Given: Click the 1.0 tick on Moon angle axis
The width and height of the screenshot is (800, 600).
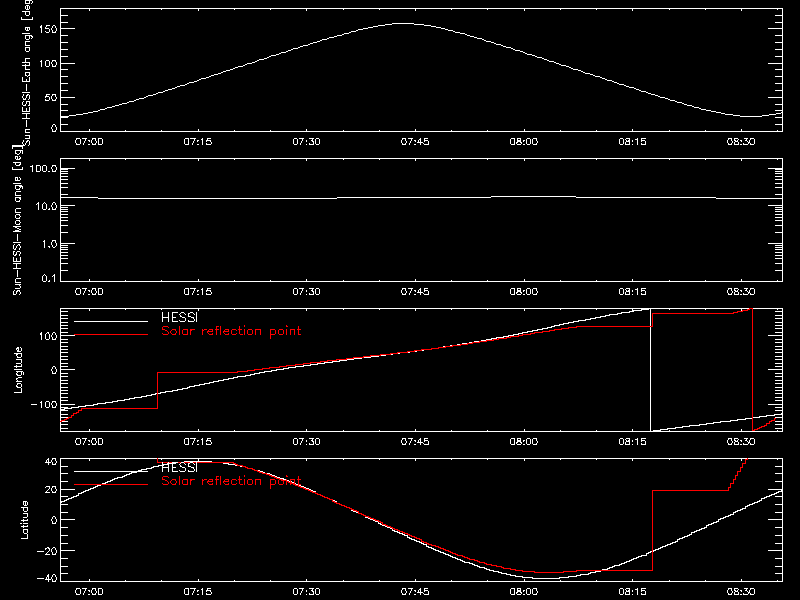Looking at the screenshot, I should point(49,244).
